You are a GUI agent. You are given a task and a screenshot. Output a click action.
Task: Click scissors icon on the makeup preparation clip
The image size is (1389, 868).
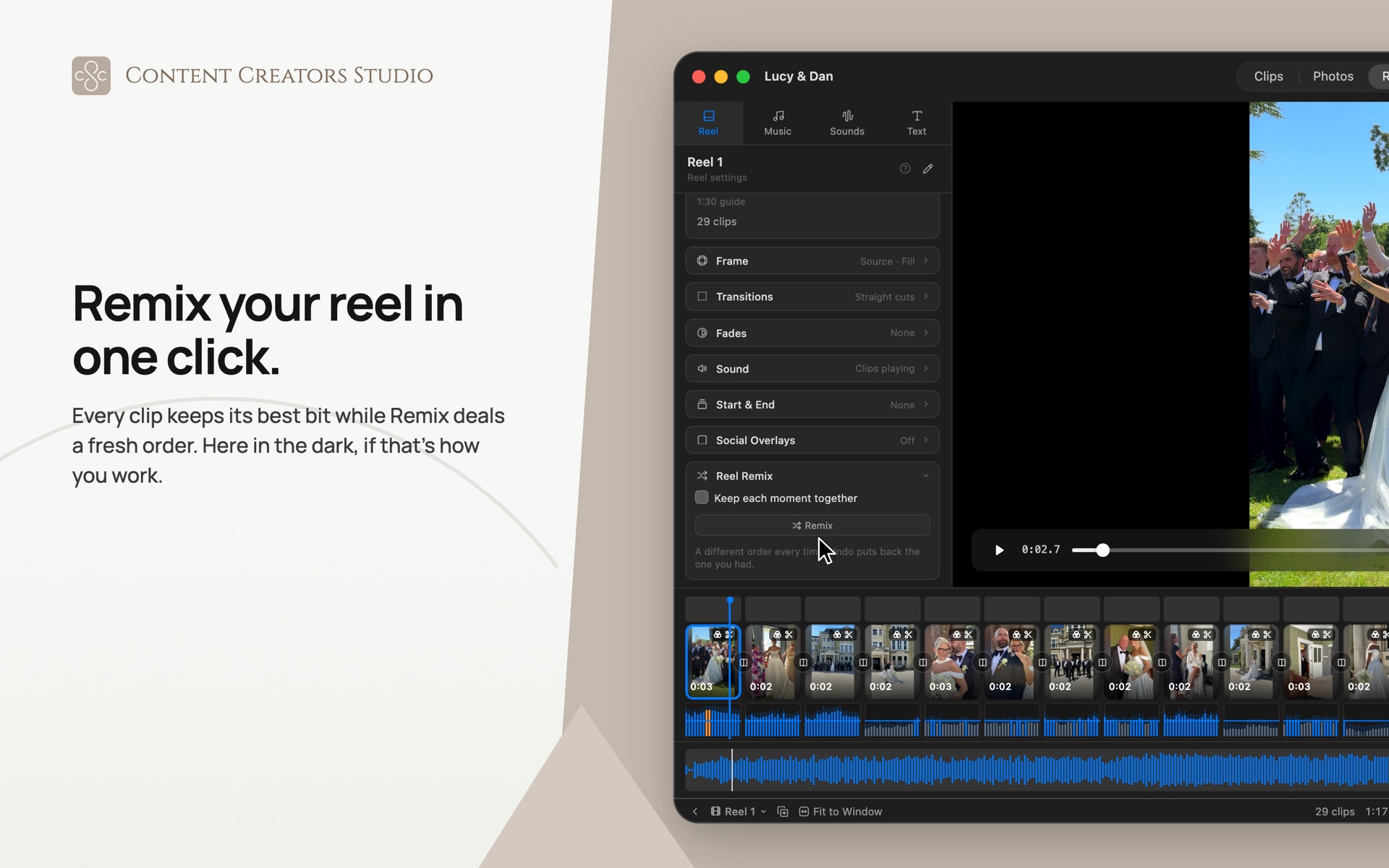1207,634
